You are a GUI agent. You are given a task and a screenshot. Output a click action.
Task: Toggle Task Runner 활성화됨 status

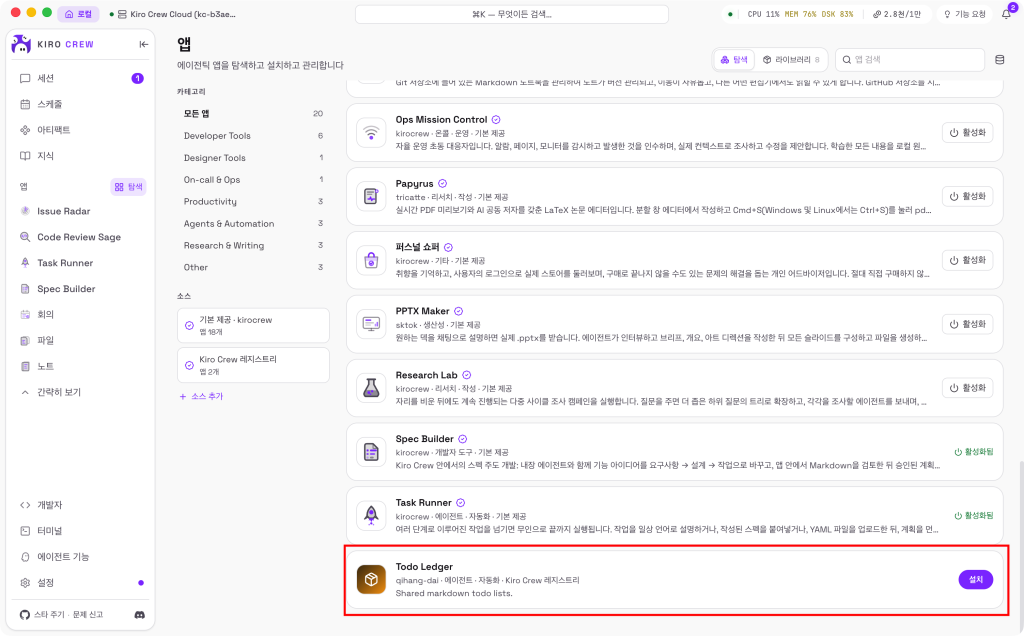click(974, 516)
